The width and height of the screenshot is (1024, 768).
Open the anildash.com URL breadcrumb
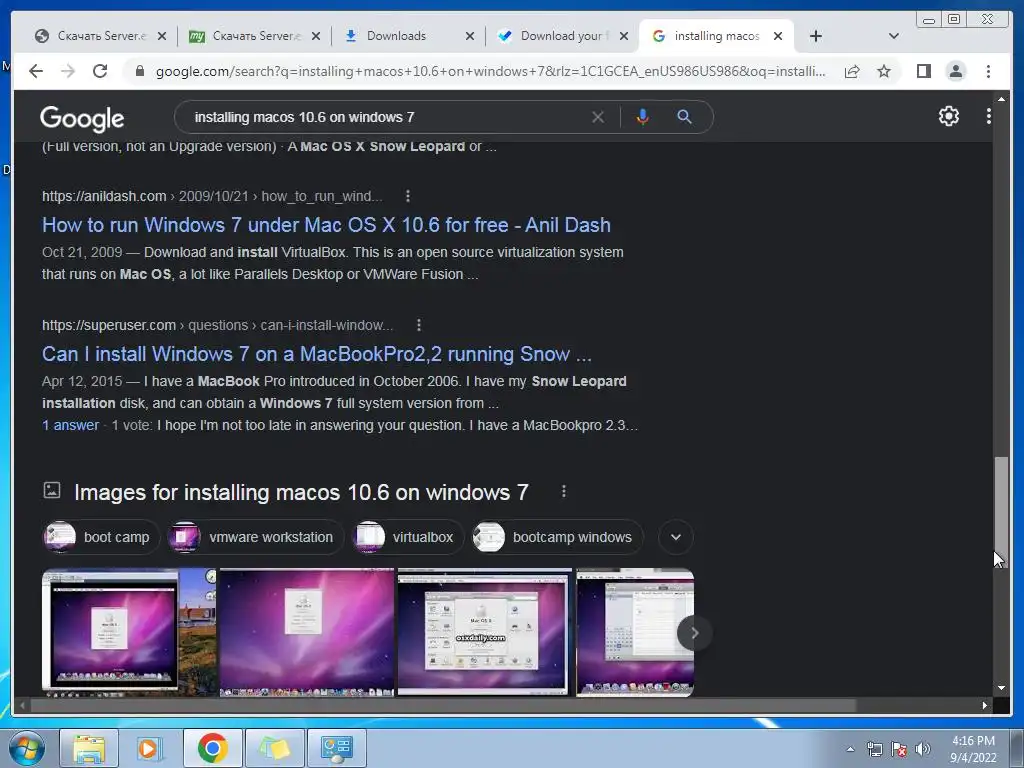212,196
